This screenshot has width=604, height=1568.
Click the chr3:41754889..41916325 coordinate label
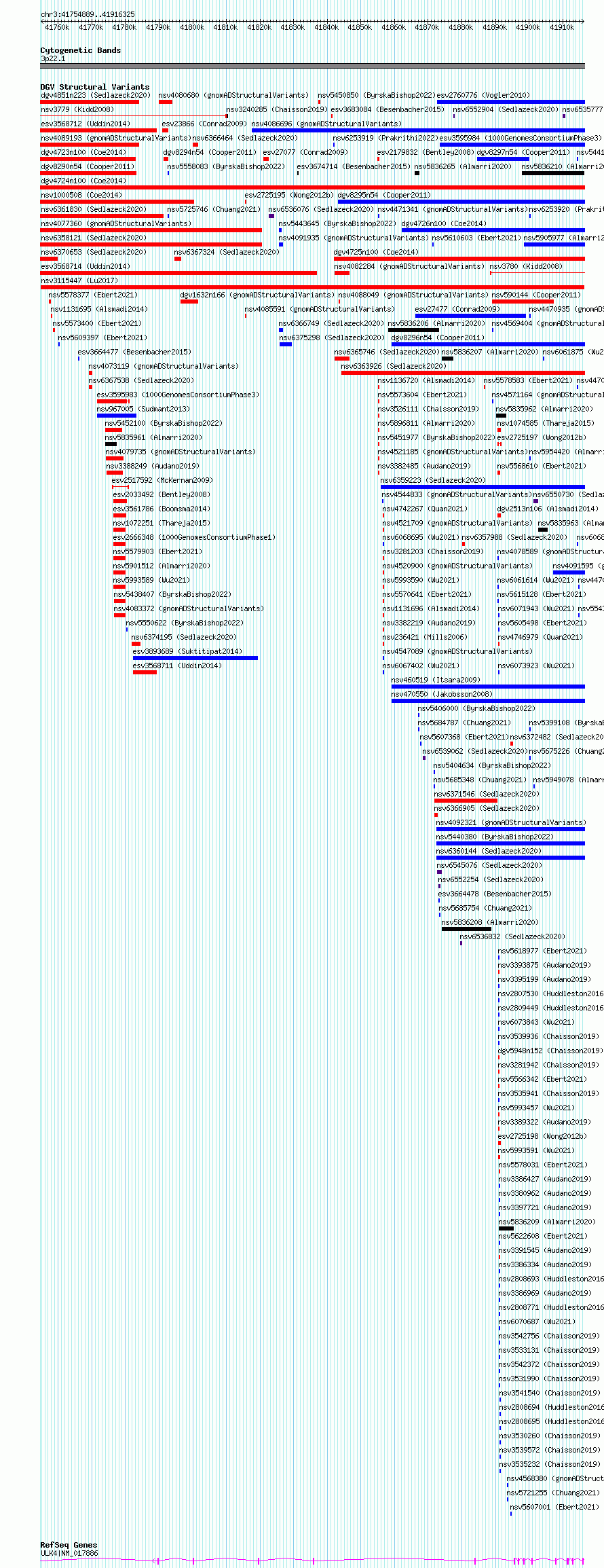[x=88, y=14]
